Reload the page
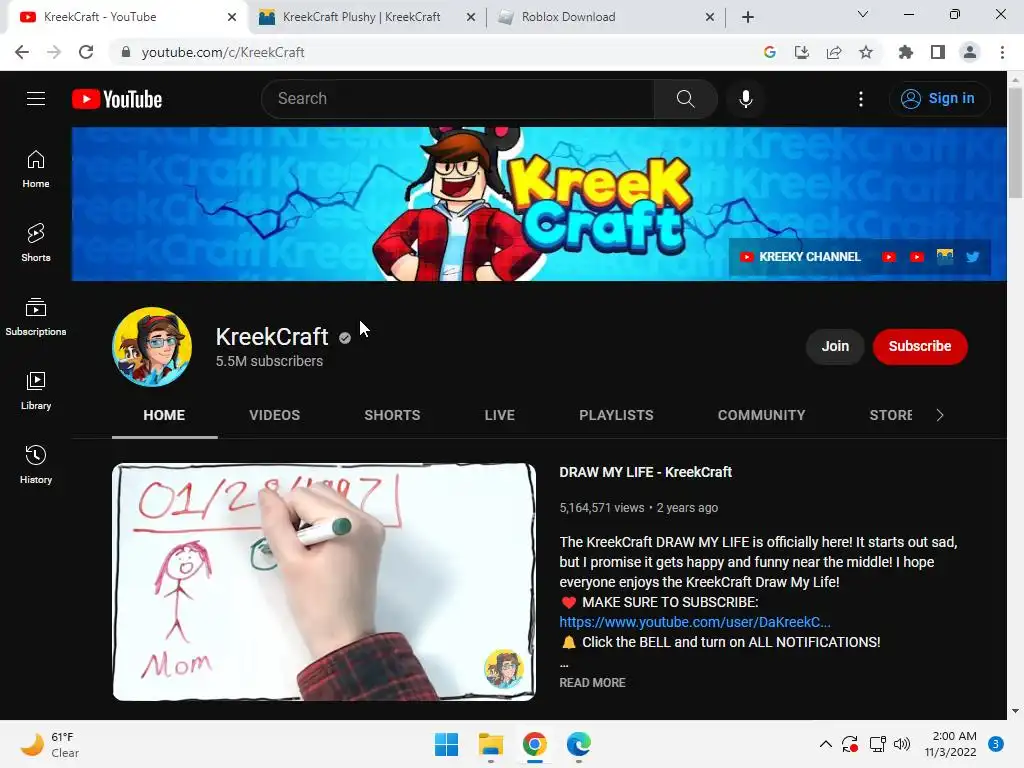The height and width of the screenshot is (768, 1024). (x=86, y=52)
